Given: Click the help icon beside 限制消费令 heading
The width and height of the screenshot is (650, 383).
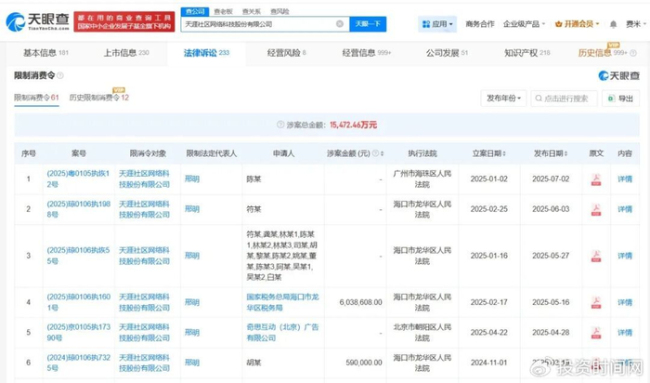Looking at the screenshot, I should point(60,75).
